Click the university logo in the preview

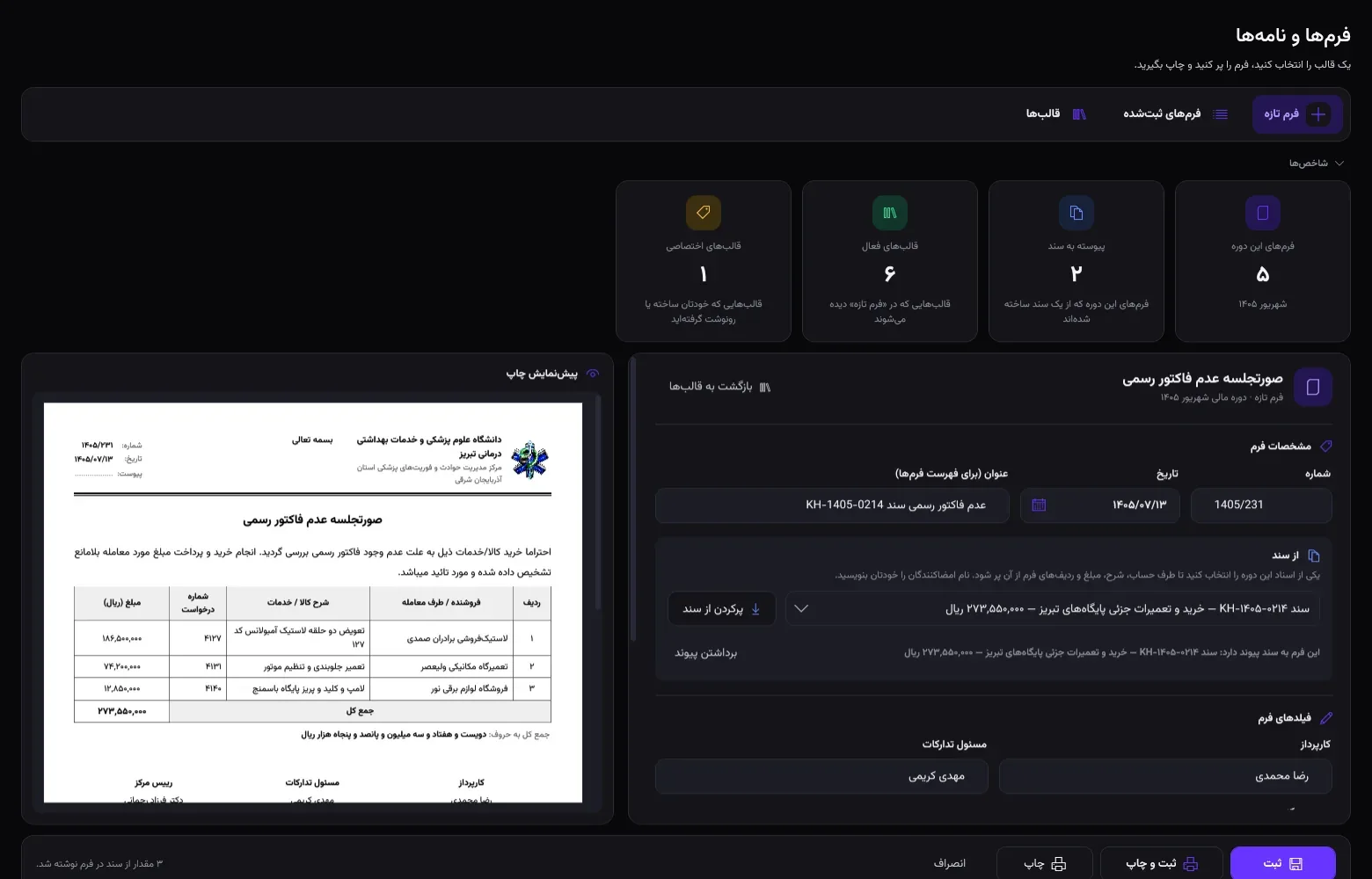click(529, 460)
